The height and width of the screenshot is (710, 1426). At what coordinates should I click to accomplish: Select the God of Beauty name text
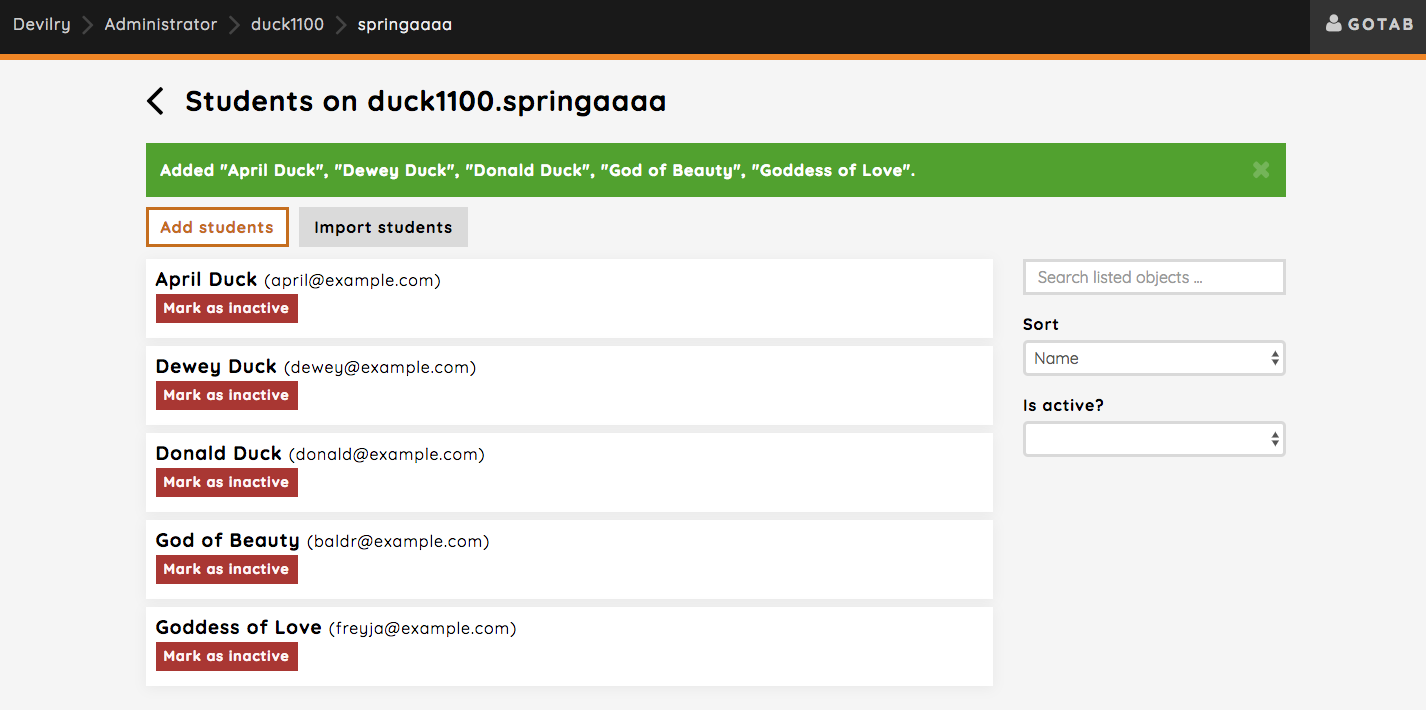[x=228, y=540]
